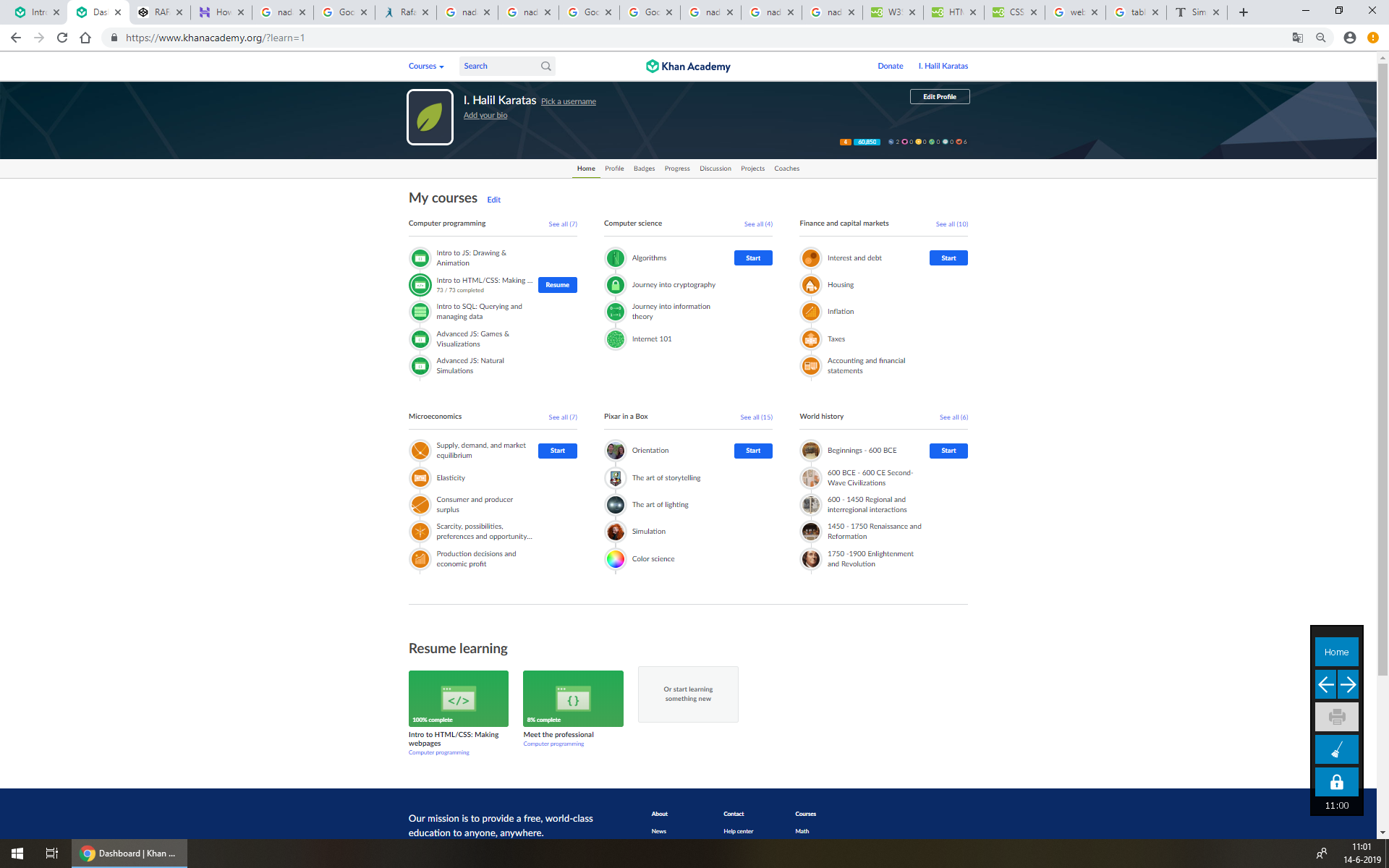
Task: Click the side panel broom clean icon
Action: click(x=1336, y=749)
